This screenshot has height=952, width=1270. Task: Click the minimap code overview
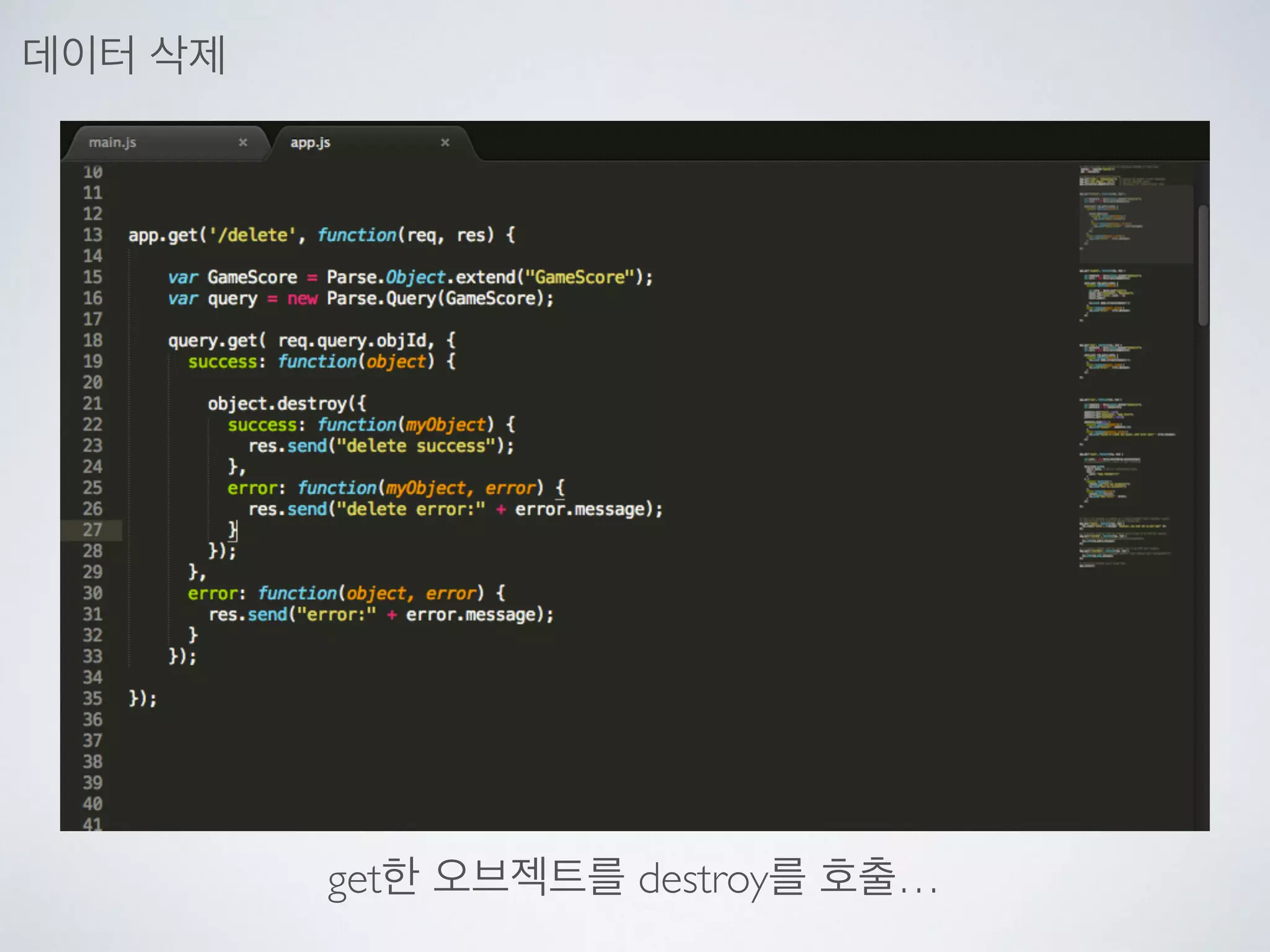[x=1135, y=366]
